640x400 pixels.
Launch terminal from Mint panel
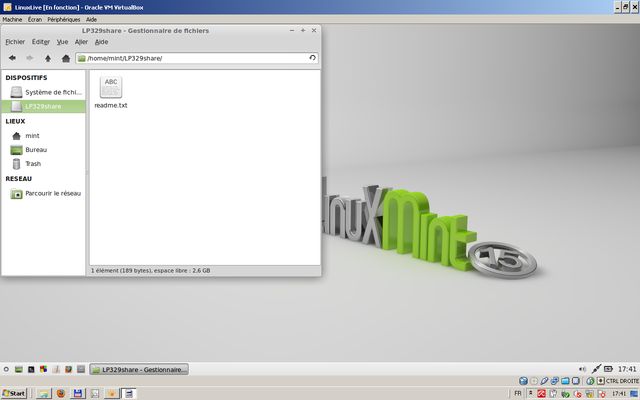[x=31, y=369]
